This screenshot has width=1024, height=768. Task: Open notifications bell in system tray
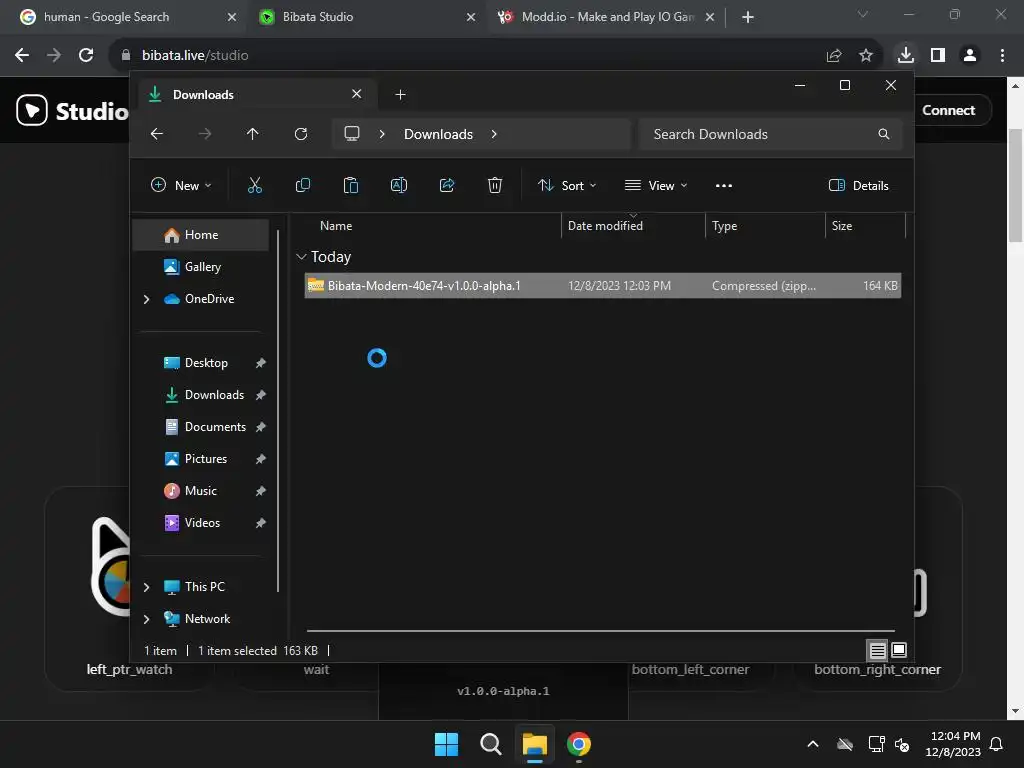pyautogui.click(x=997, y=744)
